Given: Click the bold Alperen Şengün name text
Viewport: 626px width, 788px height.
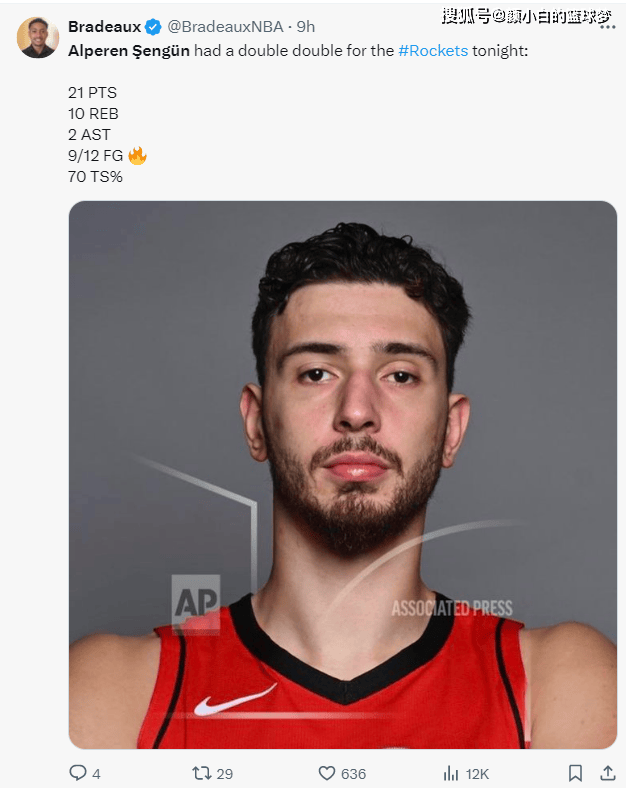Looking at the screenshot, I should tap(129, 51).
